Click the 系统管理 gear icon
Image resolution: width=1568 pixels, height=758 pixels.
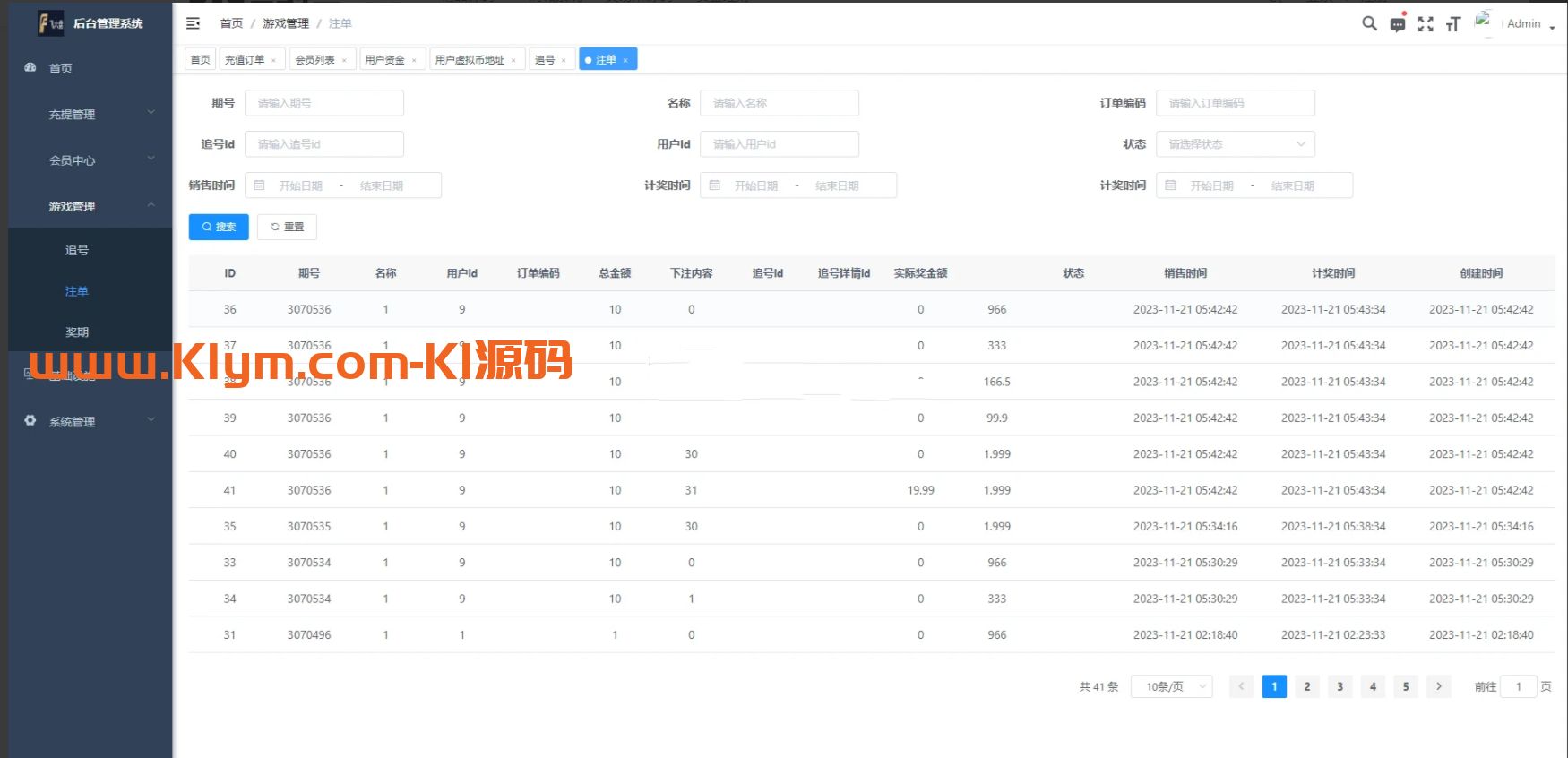click(30, 421)
